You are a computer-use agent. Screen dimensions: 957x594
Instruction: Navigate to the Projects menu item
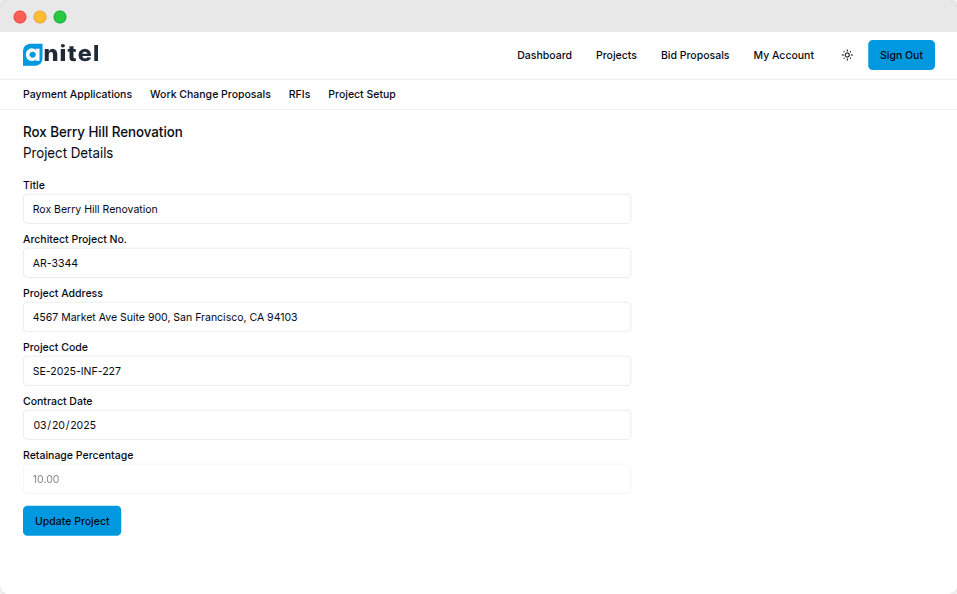click(615, 55)
